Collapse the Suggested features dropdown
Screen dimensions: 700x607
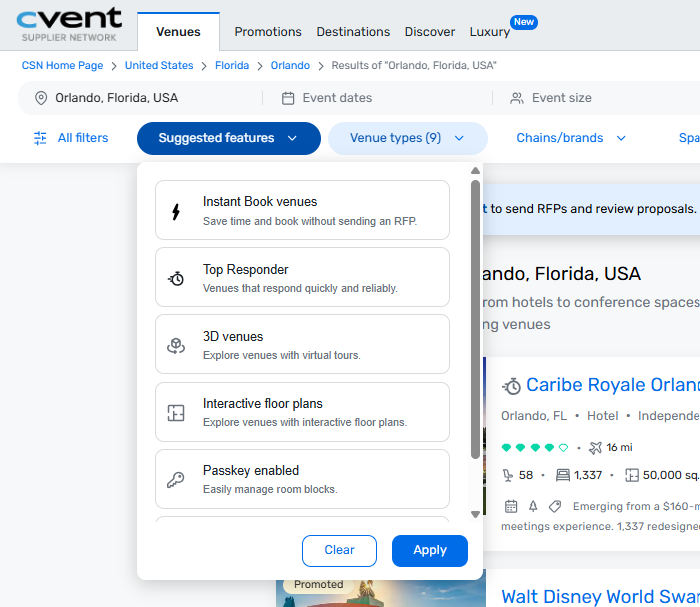pos(229,138)
